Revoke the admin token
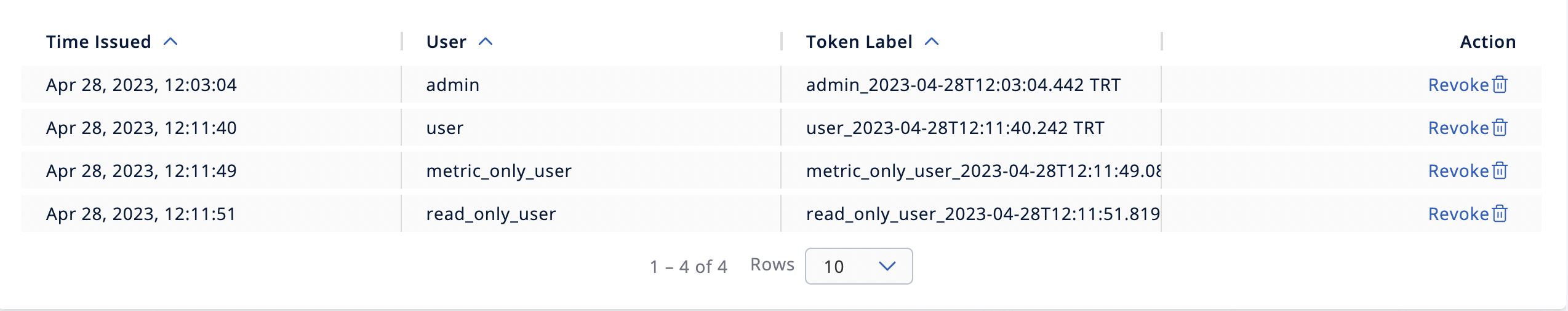The height and width of the screenshot is (311, 1568). pos(1458,85)
